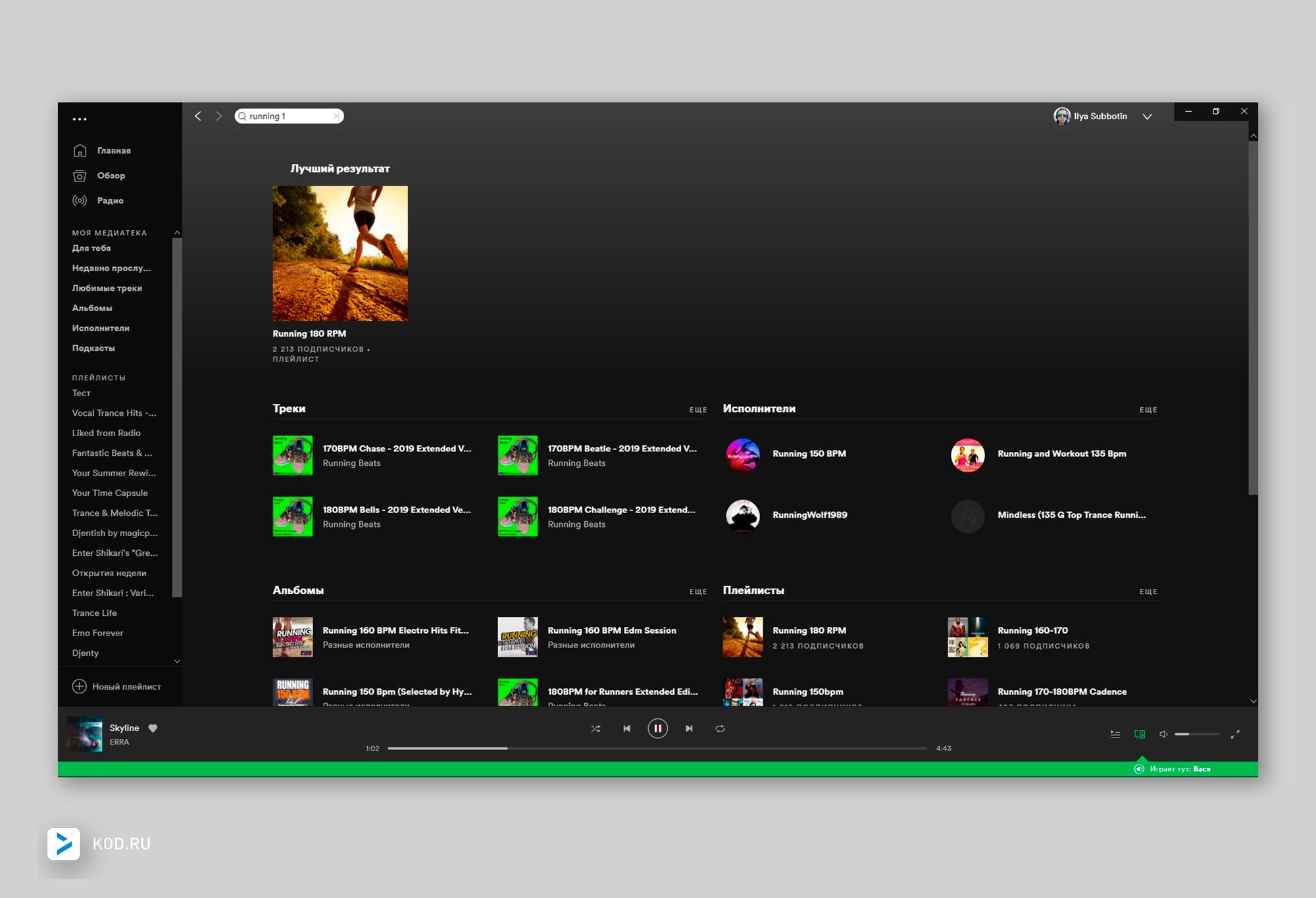Open Исполнители in library

point(101,328)
